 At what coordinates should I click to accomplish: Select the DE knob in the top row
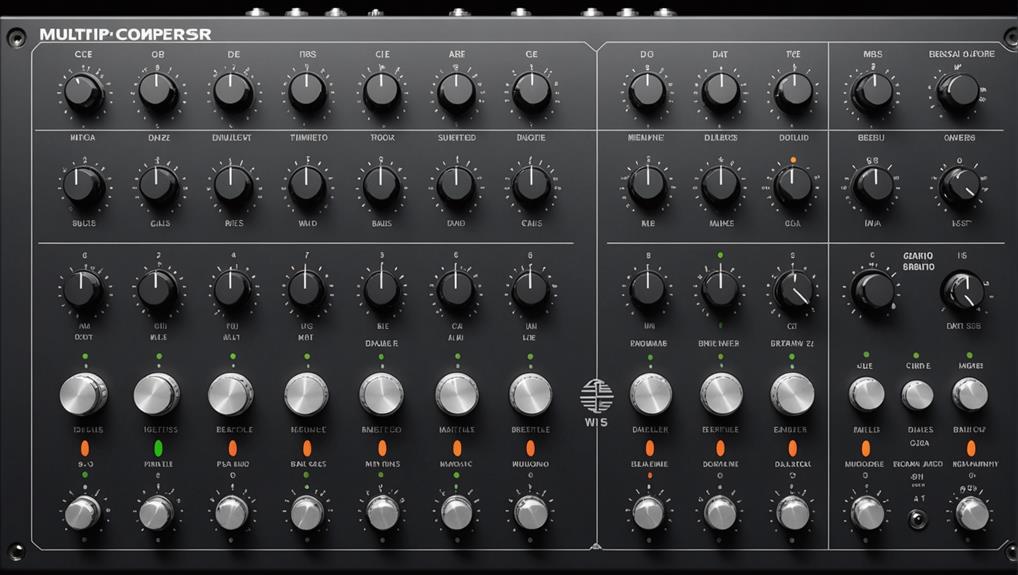tap(232, 92)
